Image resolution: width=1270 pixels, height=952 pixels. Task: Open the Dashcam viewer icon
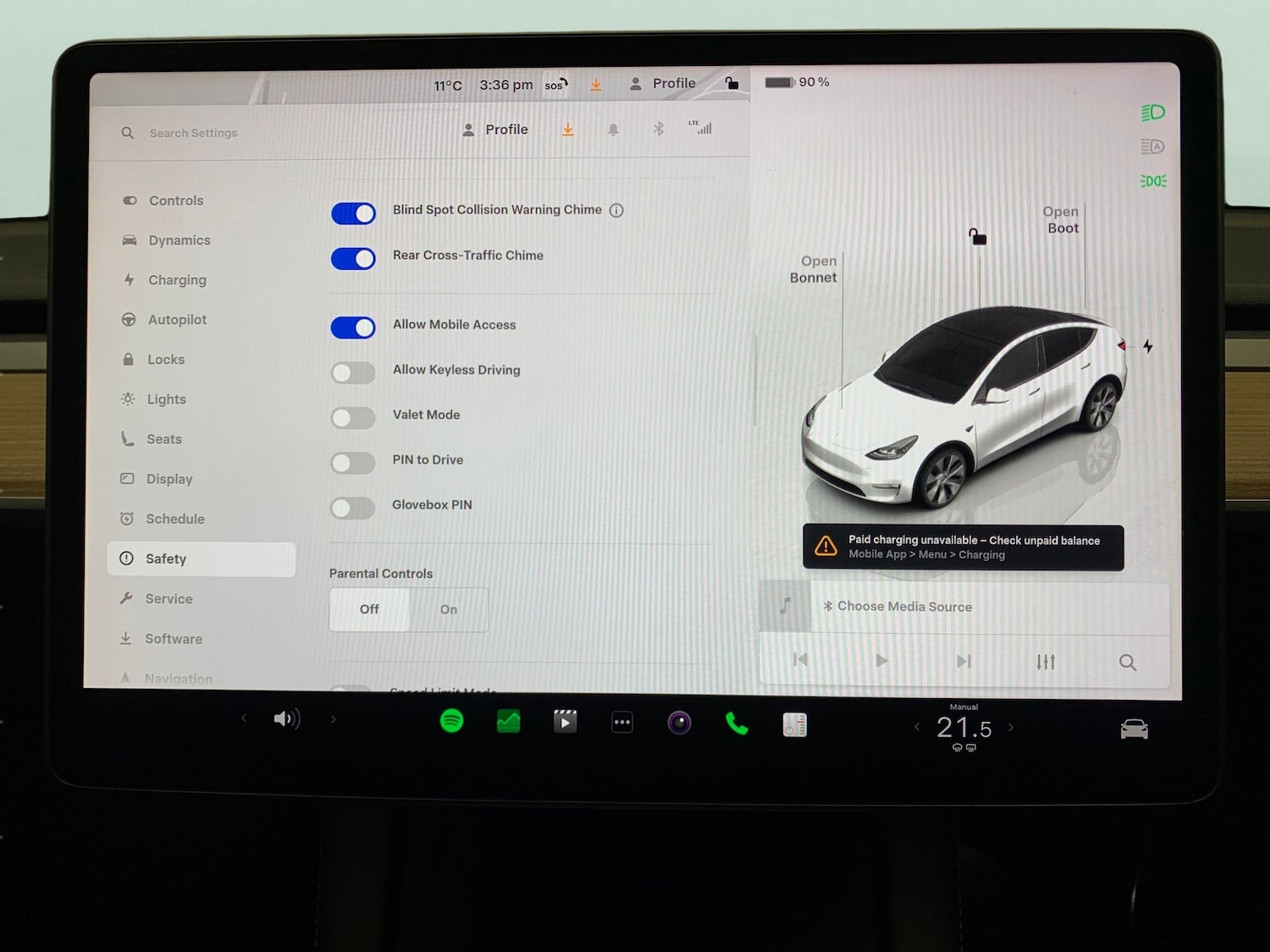(x=679, y=722)
